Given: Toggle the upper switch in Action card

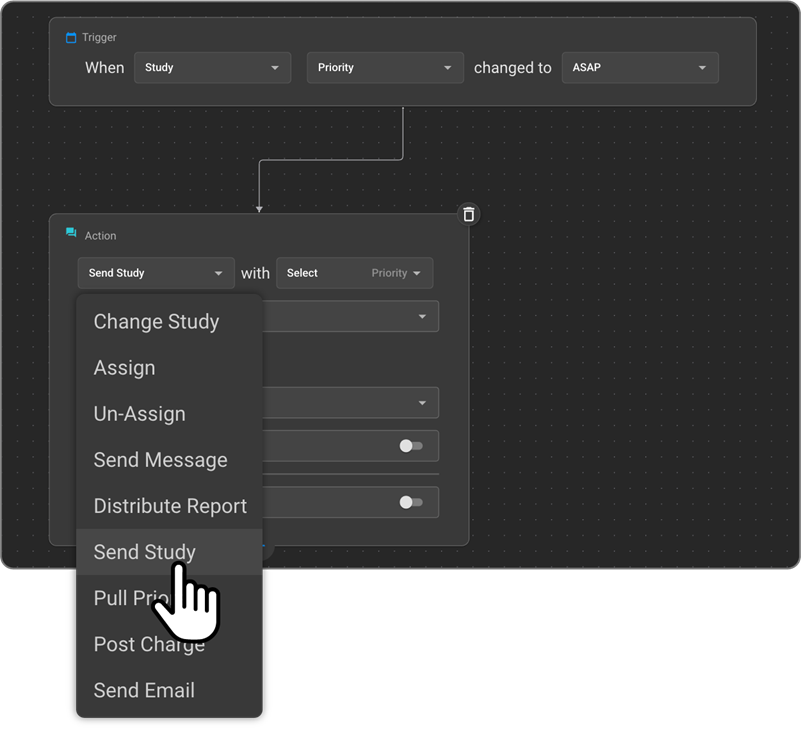Looking at the screenshot, I should (411, 446).
